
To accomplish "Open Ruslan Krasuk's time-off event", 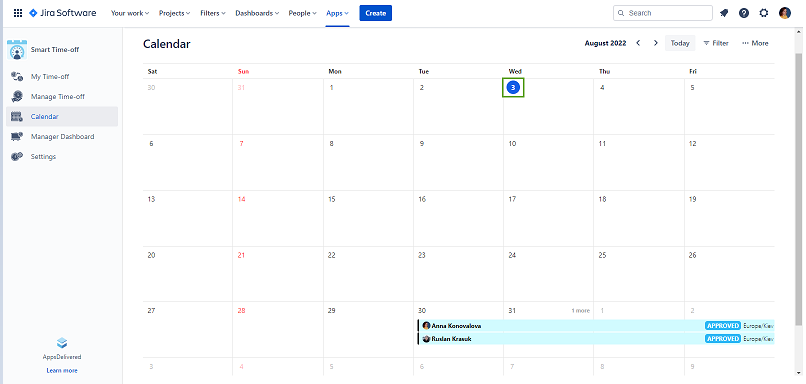I will [x=596, y=339].
